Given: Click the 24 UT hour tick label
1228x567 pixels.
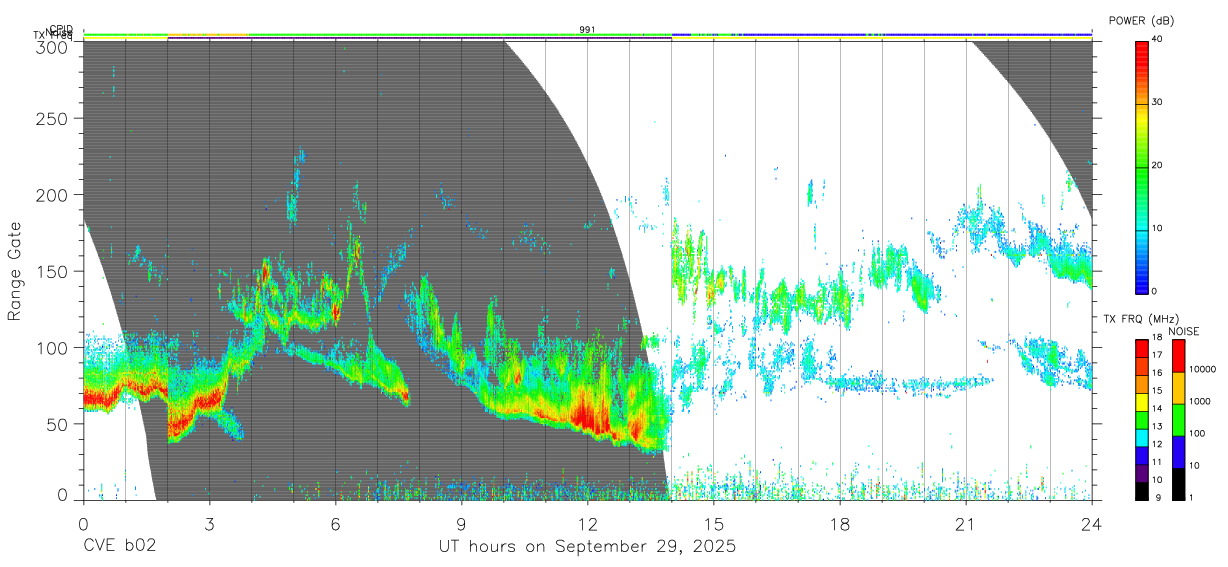Looking at the screenshot, I should (1092, 522).
